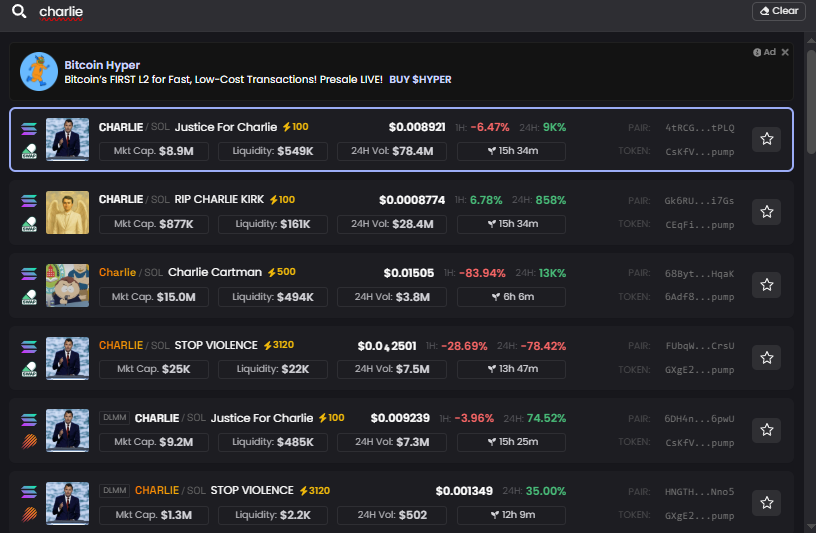Image resolution: width=816 pixels, height=533 pixels.
Task: Click the Meteora icon on DLMM STOP VIOLENCE row
Action: point(29,514)
